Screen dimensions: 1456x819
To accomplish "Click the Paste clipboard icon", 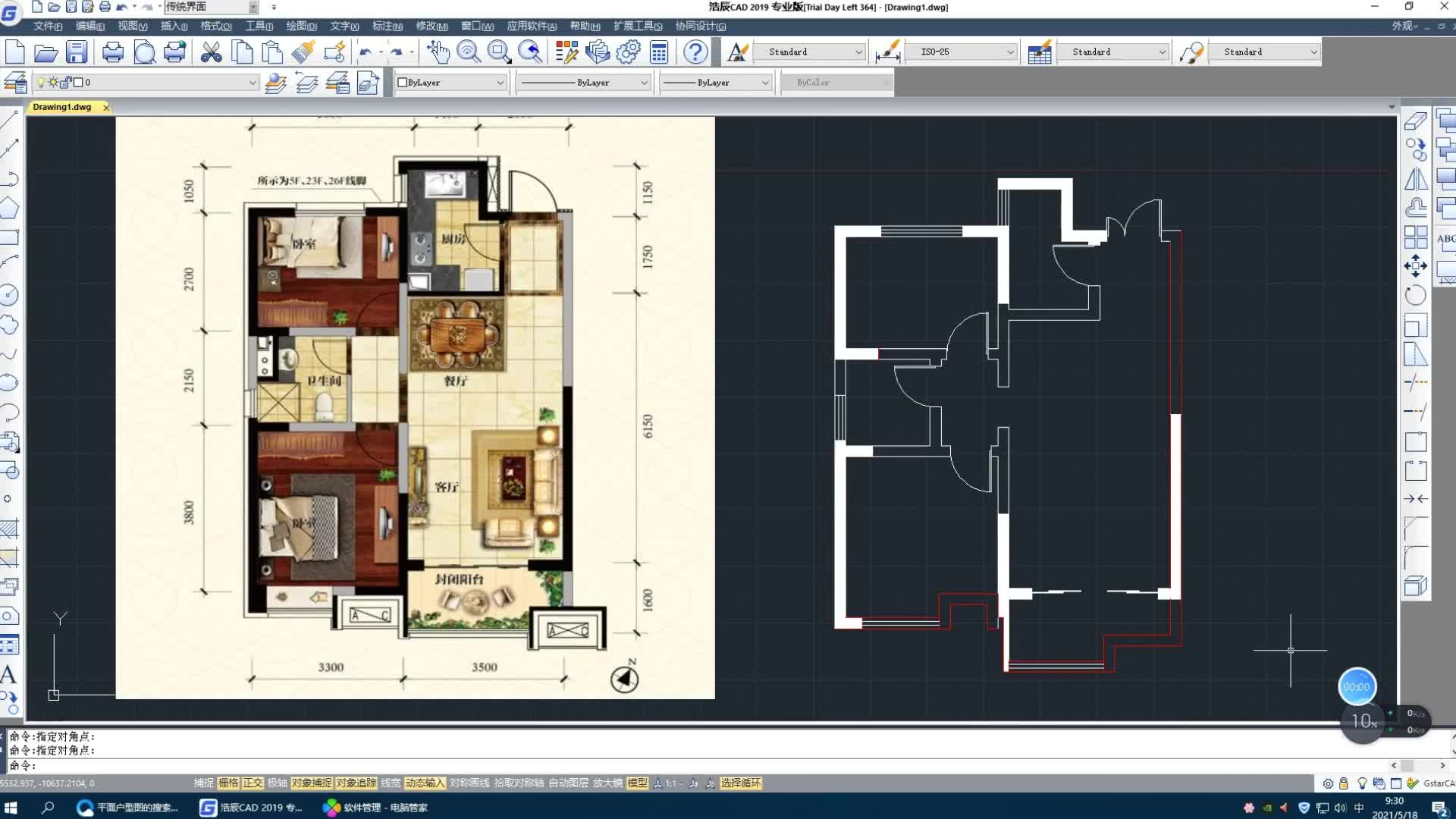I will coord(272,52).
